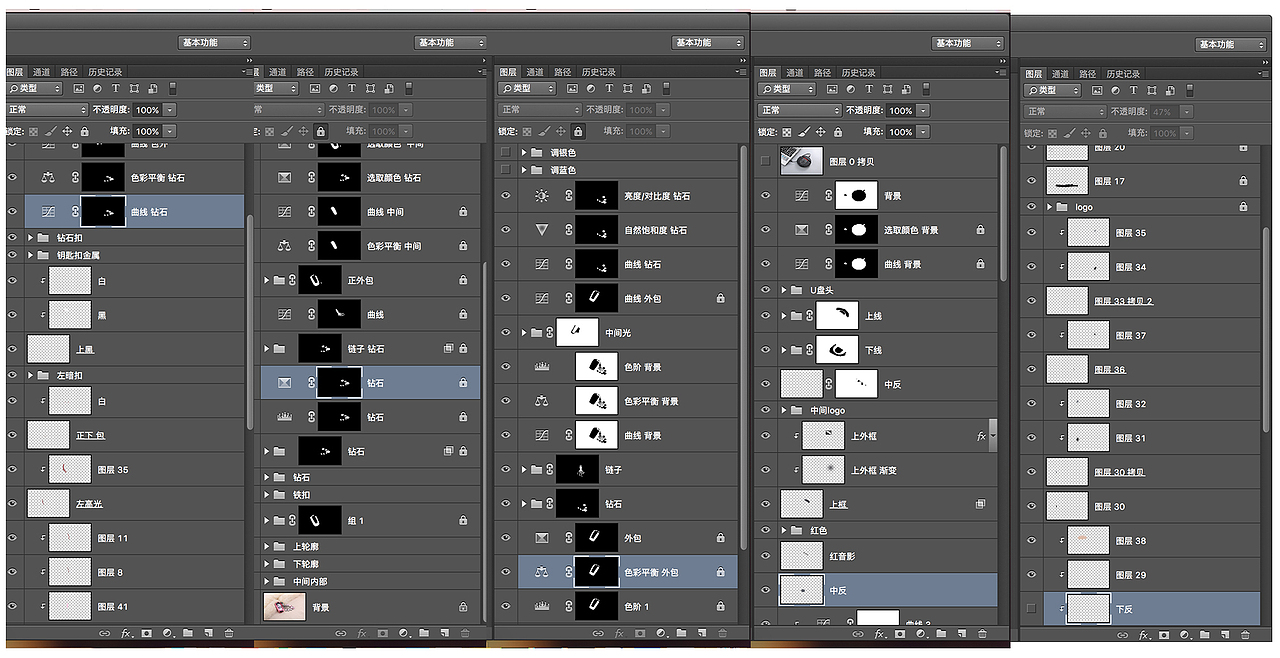Click lock position icon in the fourth panel
This screenshot has height=658, width=1280.
(820, 132)
